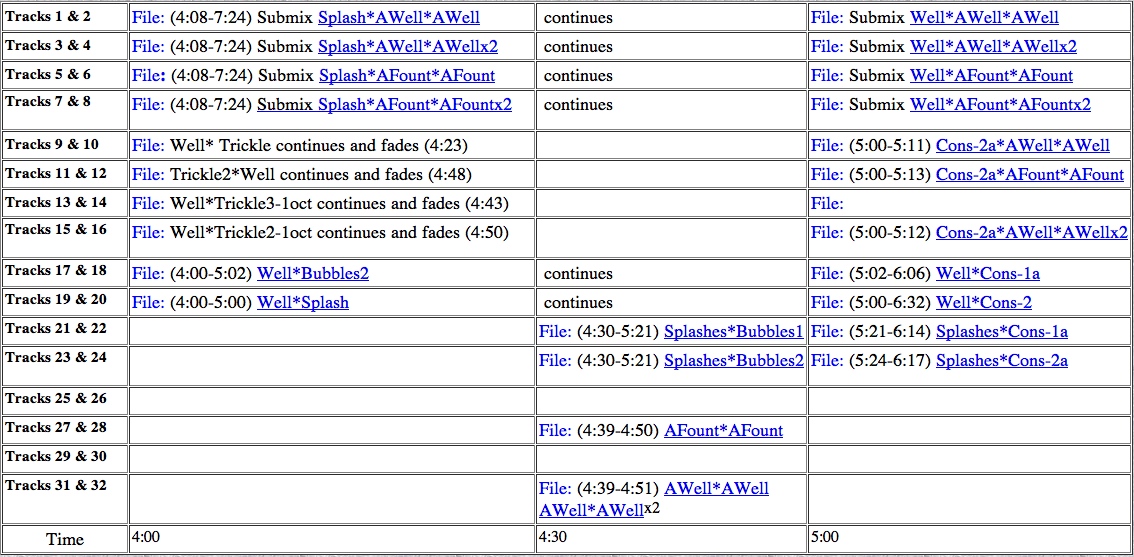Click the Cons-2a*AWell*AWellx2 link
This screenshot has width=1134, height=557.
1031,232
